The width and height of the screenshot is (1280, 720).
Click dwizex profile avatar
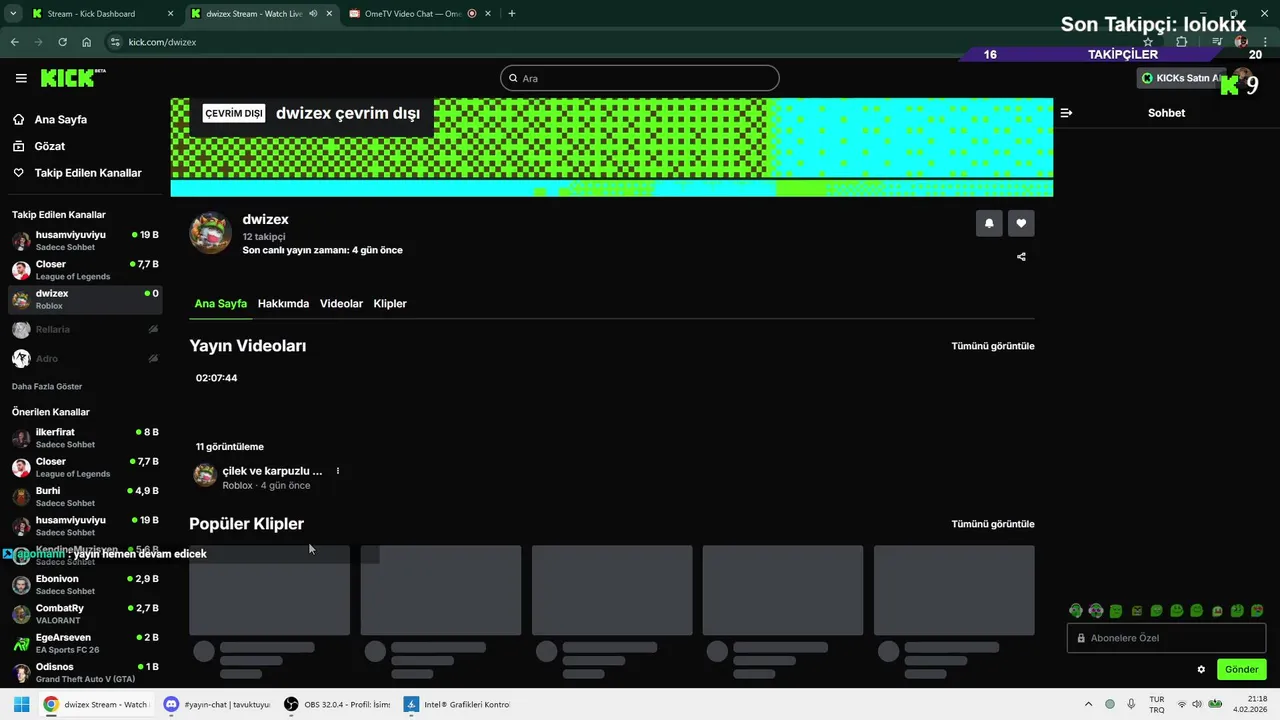click(211, 233)
